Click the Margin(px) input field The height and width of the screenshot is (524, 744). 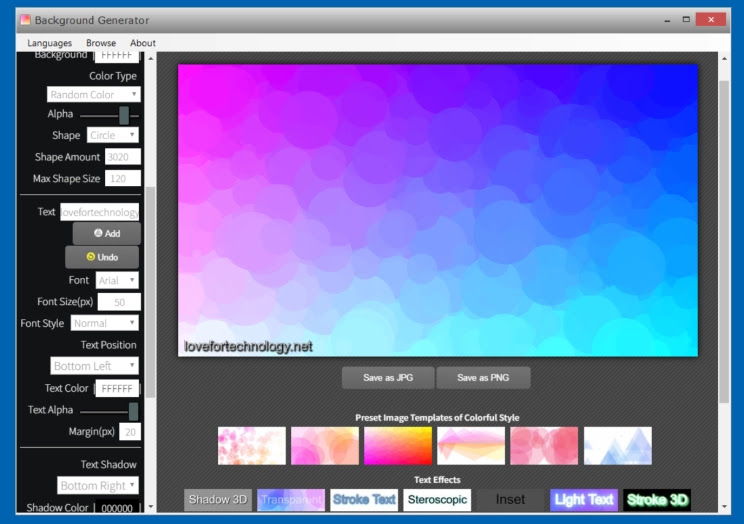click(x=130, y=432)
